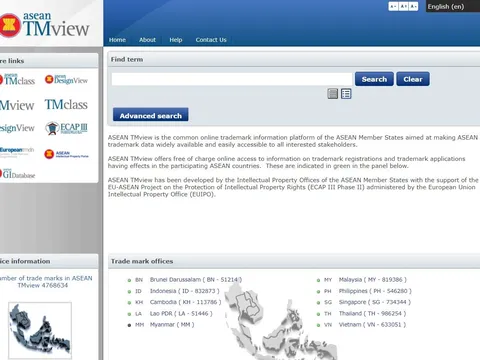
Task: Open the large DesignView link logo
Action: tap(17, 128)
